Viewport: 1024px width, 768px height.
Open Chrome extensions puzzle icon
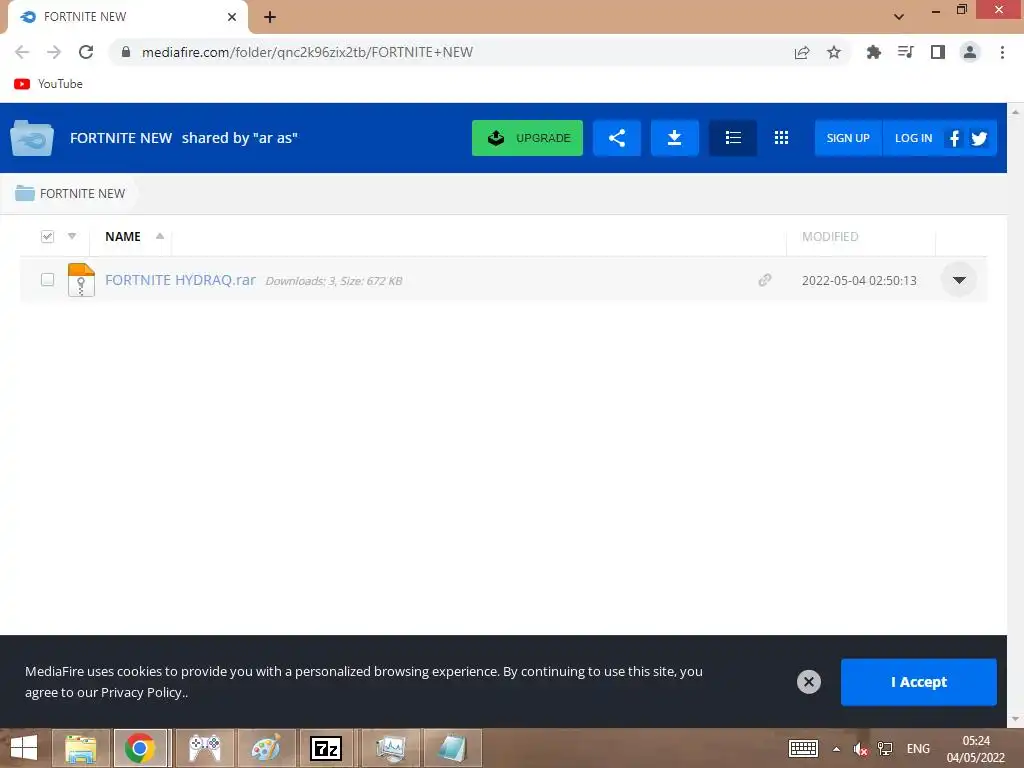pos(873,52)
